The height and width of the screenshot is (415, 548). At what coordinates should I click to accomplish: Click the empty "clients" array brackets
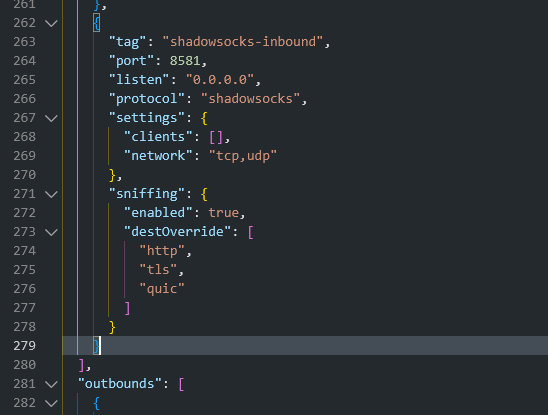[216, 137]
